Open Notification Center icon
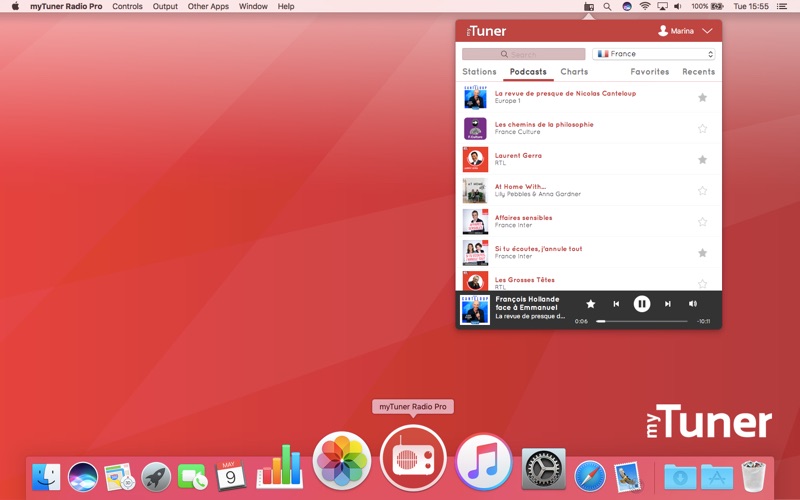 782,7
